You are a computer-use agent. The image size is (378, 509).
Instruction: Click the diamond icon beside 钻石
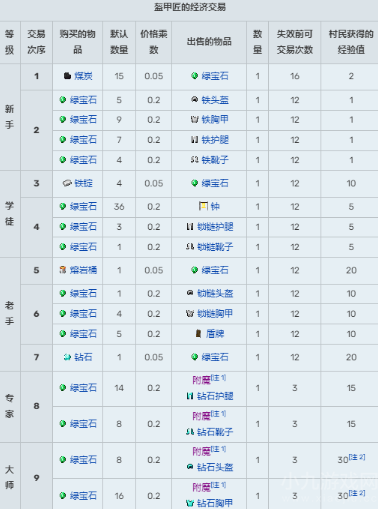coord(67,357)
